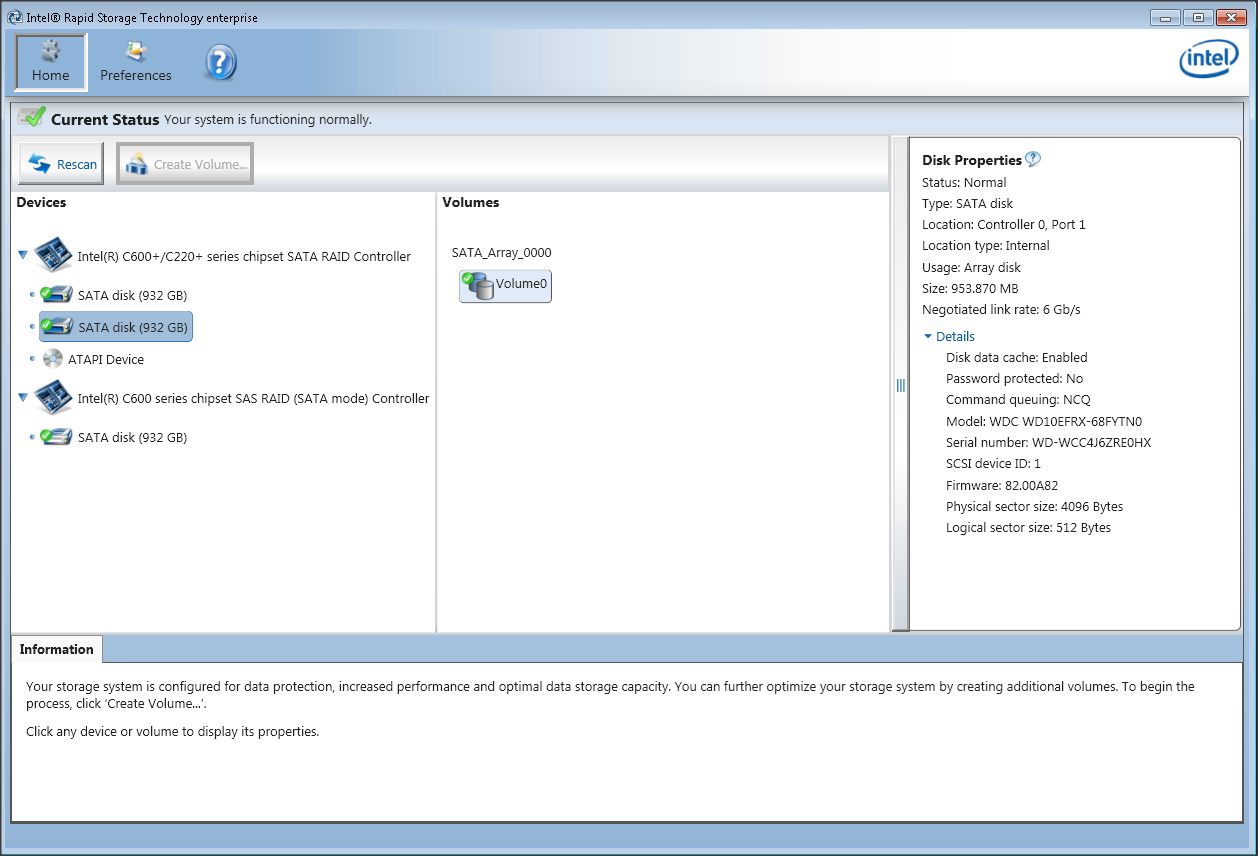The height and width of the screenshot is (856, 1258).
Task: Select the first SATA disk under the C600+ controller
Action: pos(115,294)
